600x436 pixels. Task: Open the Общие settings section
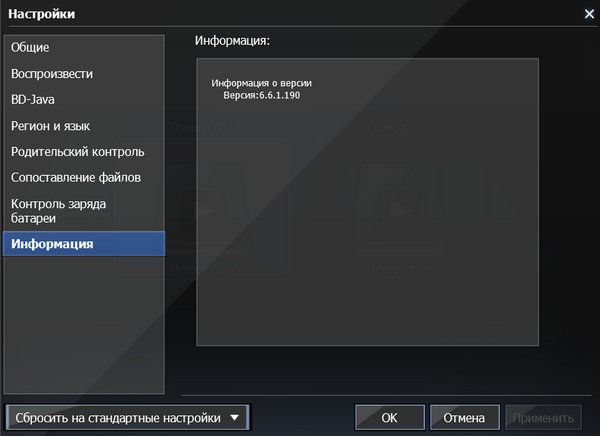tap(84, 47)
